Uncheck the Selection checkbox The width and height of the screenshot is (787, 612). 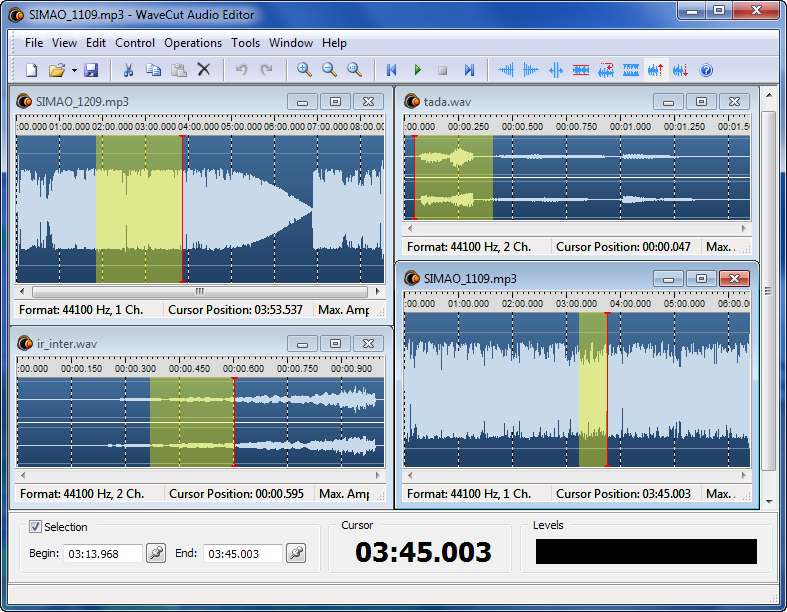coord(36,527)
